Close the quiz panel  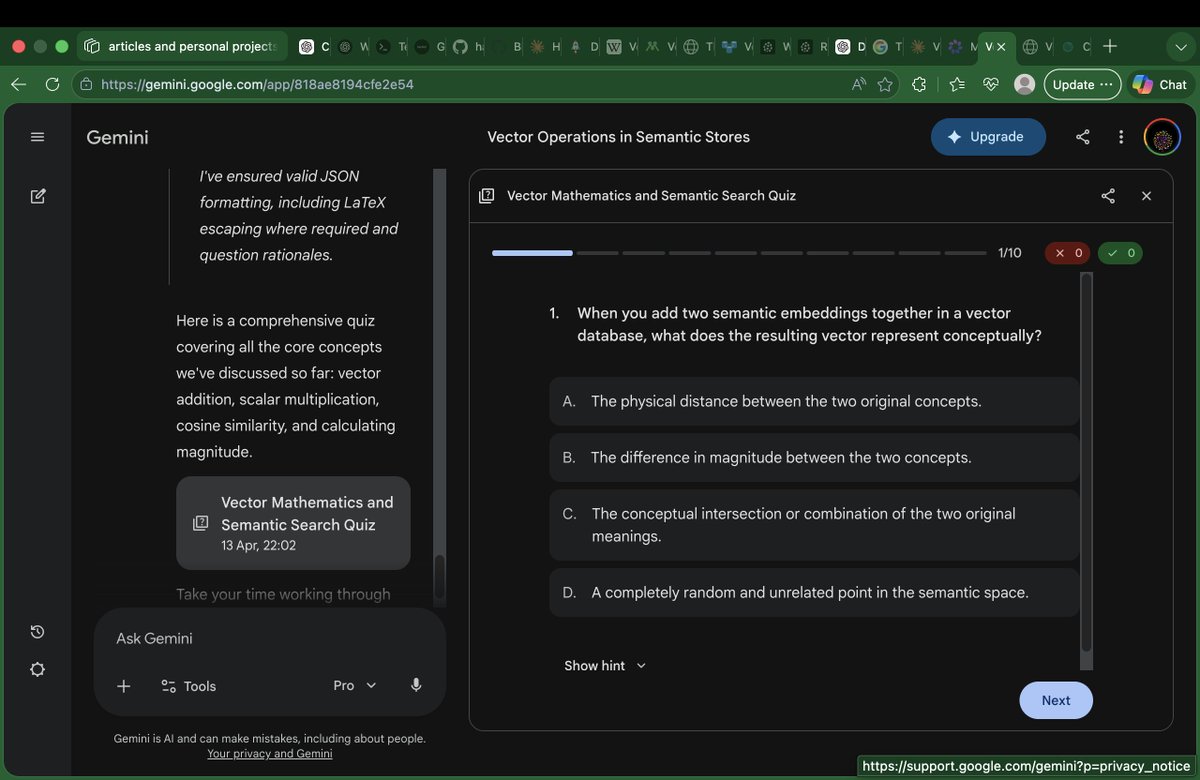(1147, 196)
